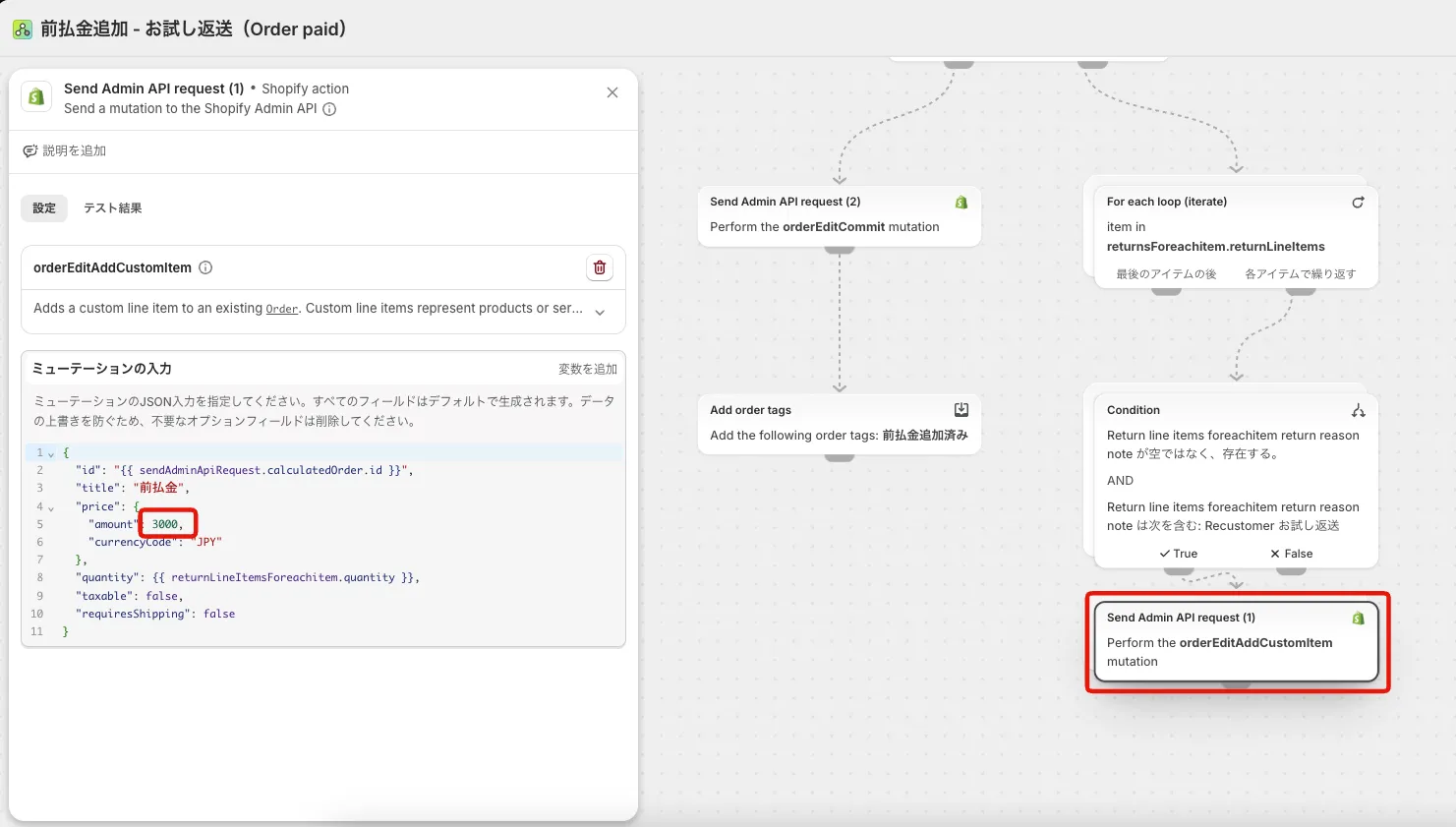Select the For each loop (iterate) node
Screen dimensions: 1456x827
[x=1237, y=236]
